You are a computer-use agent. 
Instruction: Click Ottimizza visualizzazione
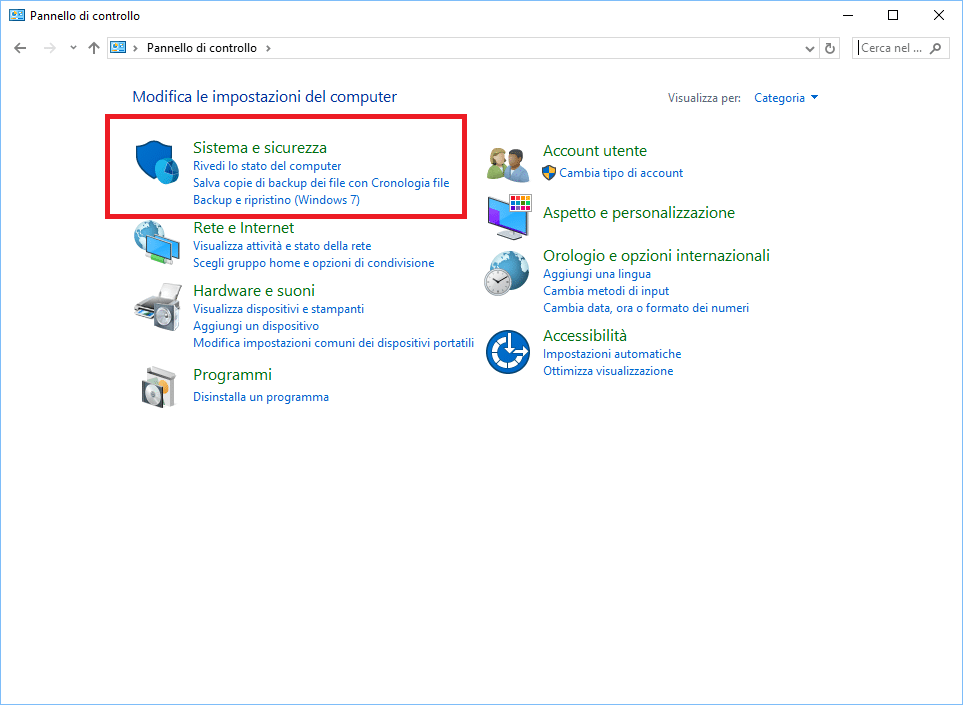point(608,371)
